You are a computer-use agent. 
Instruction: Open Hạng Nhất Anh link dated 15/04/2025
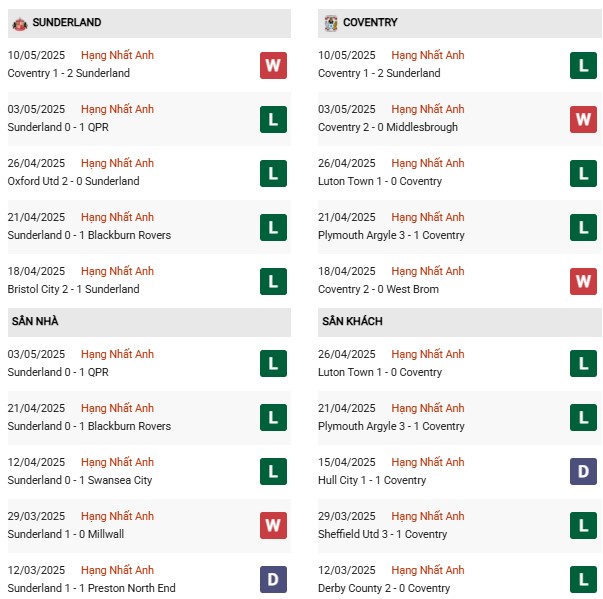pyautogui.click(x=428, y=462)
